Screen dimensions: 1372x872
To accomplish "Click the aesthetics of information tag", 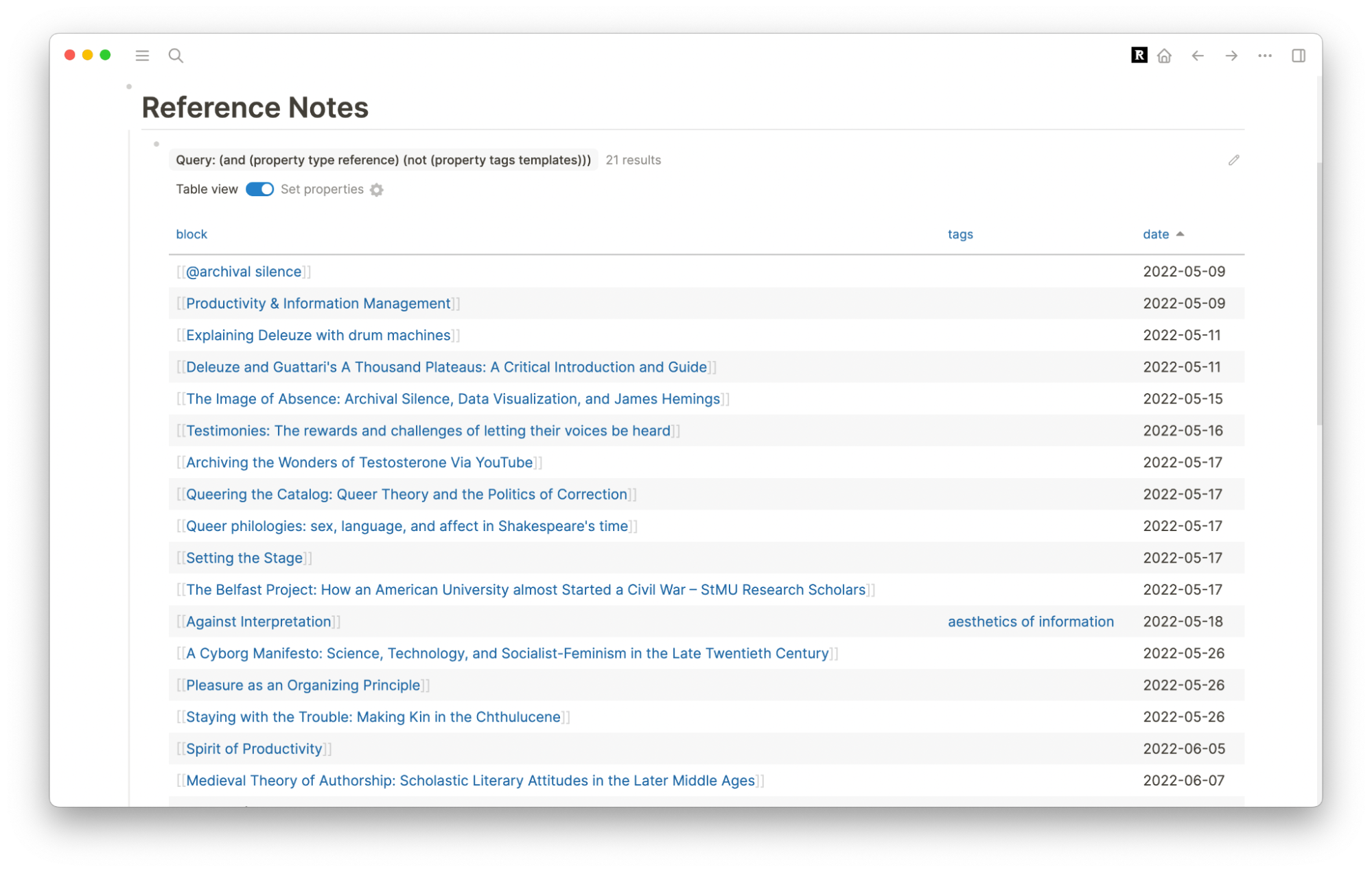I will pos(1030,621).
